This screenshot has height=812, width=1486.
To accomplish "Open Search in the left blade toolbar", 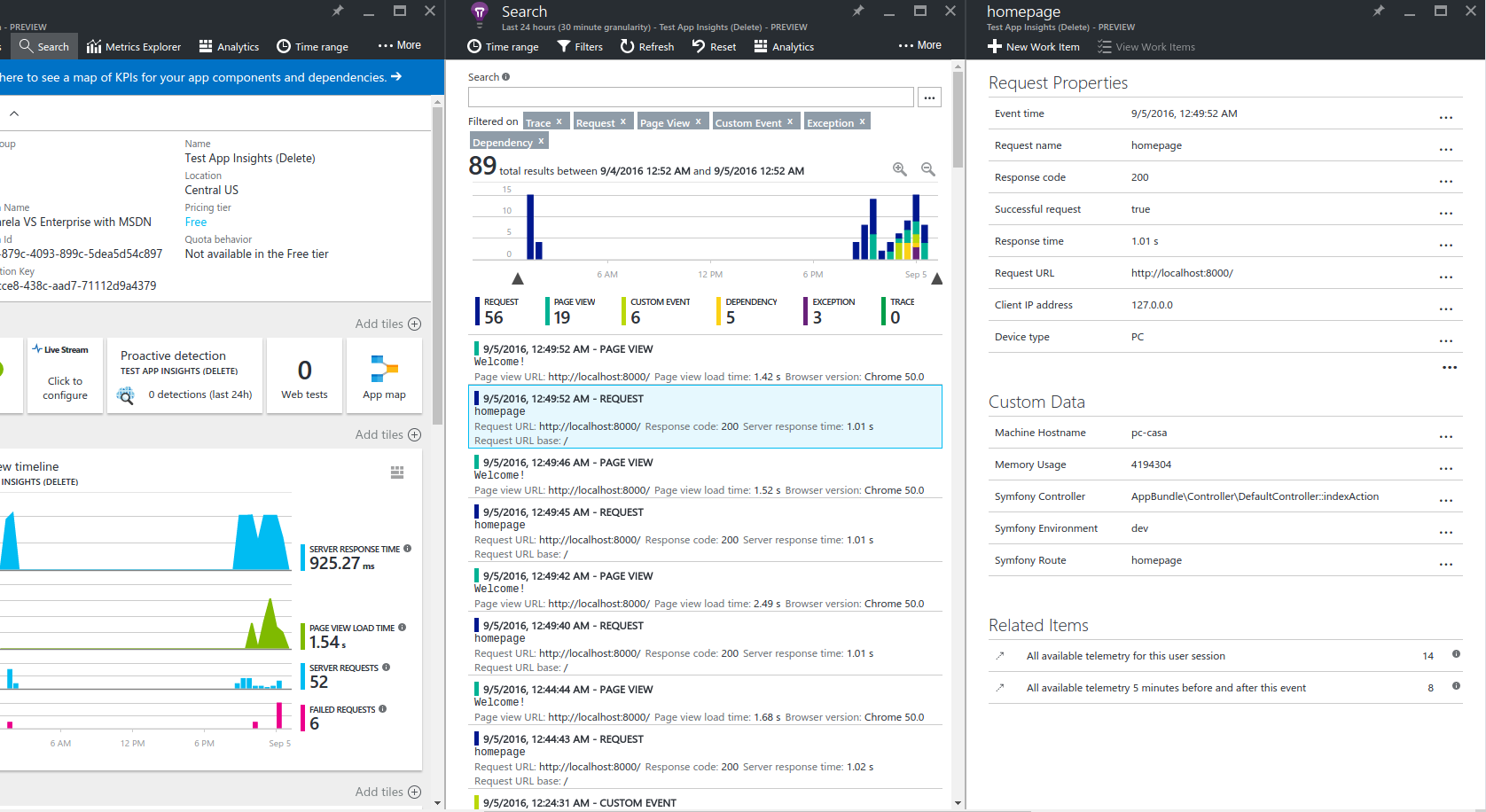I will pyautogui.click(x=44, y=47).
